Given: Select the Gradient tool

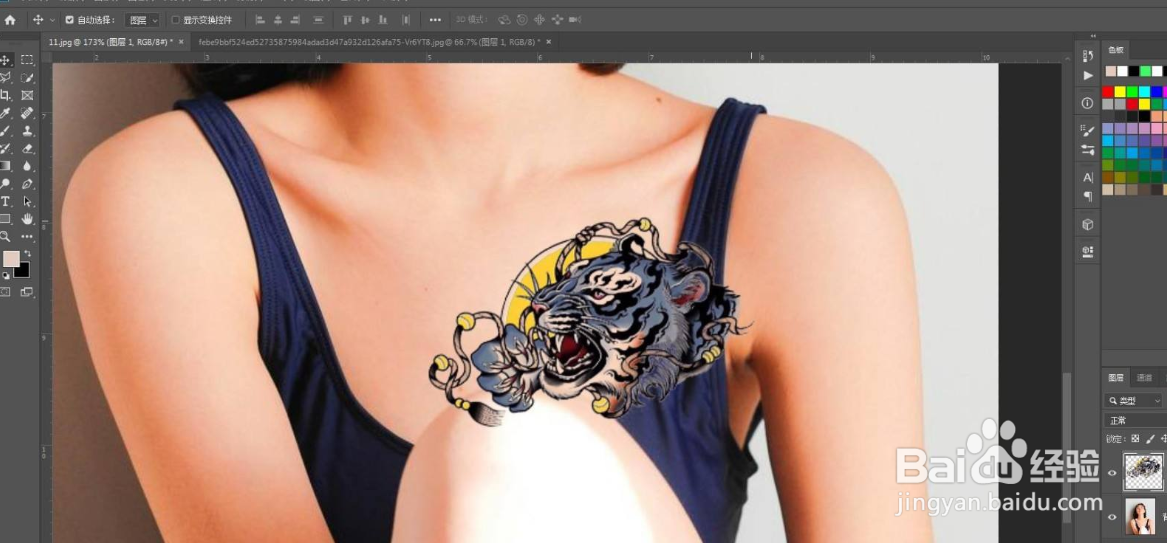Looking at the screenshot, I should click(x=5, y=166).
